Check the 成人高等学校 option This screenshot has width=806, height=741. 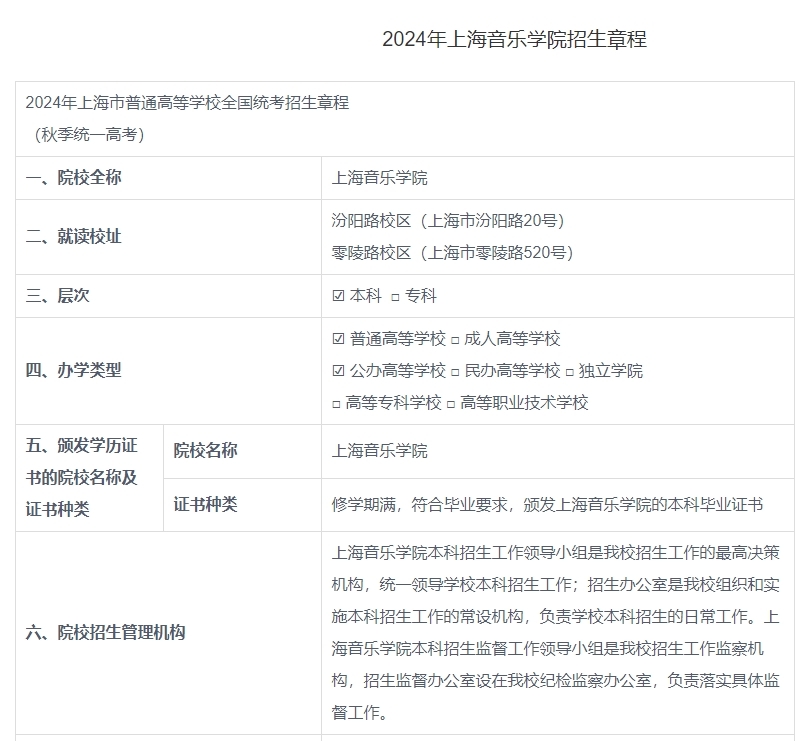tap(455, 339)
